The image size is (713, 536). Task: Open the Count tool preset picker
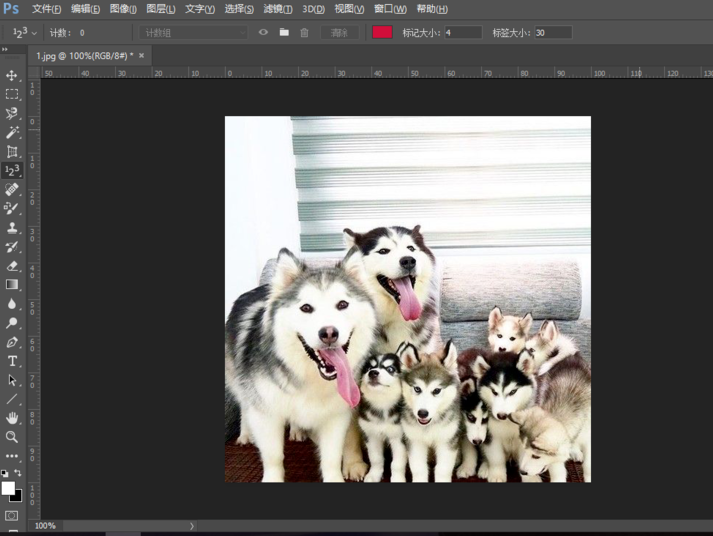[x=24, y=33]
